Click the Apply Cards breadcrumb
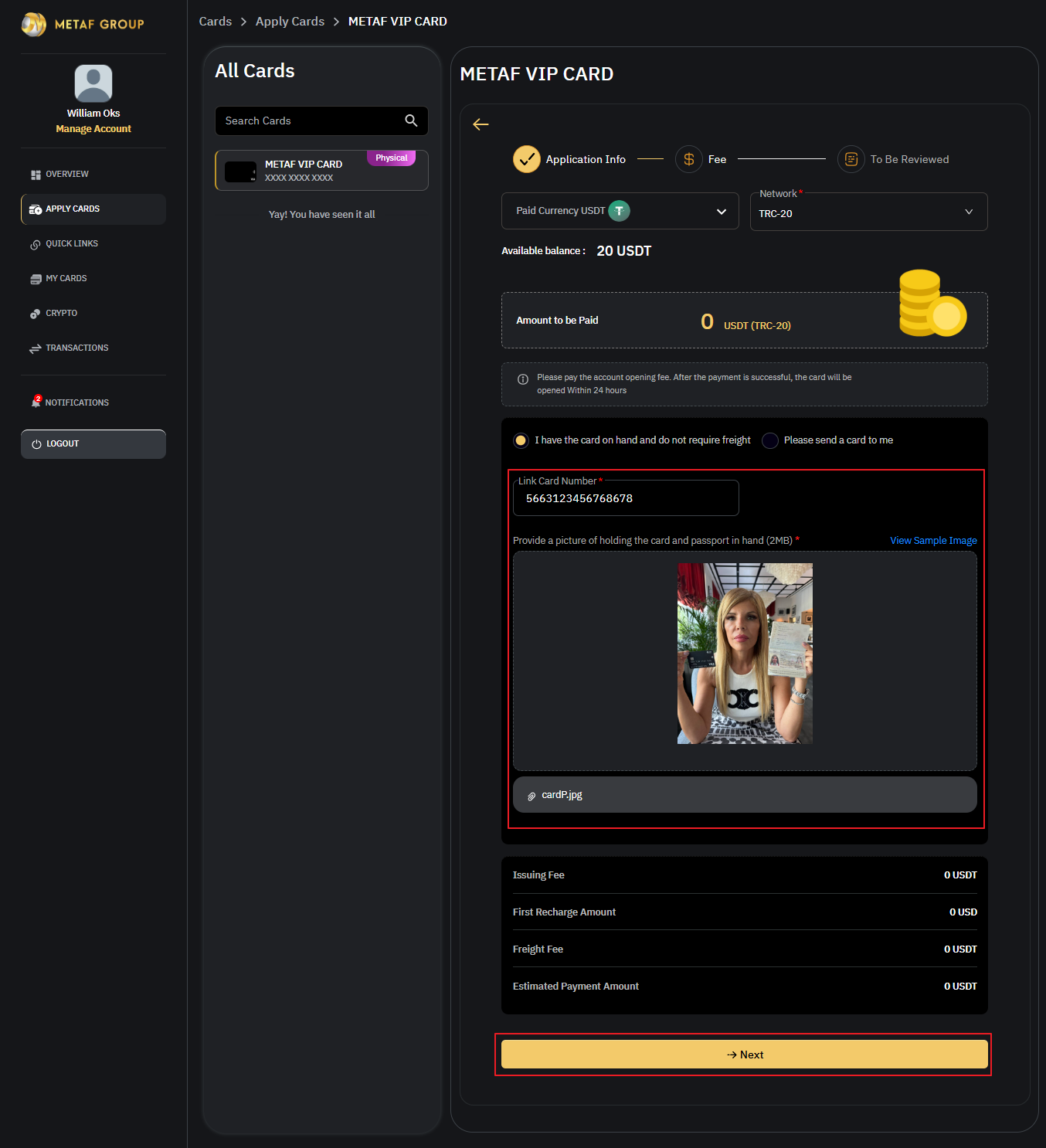Screen dimensions: 1046x1148 [290, 22]
